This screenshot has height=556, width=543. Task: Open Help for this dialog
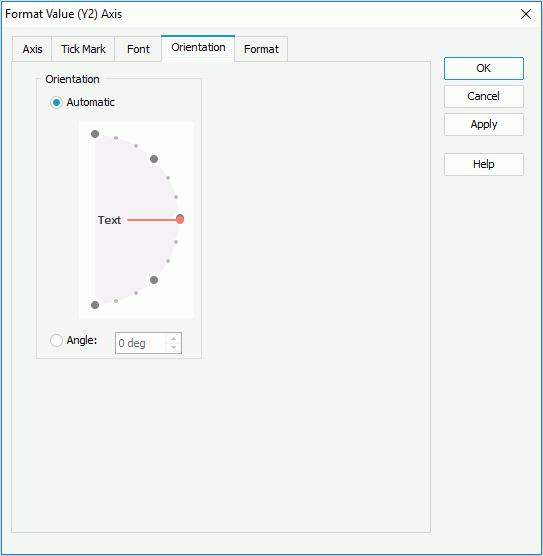pyautogui.click(x=484, y=164)
